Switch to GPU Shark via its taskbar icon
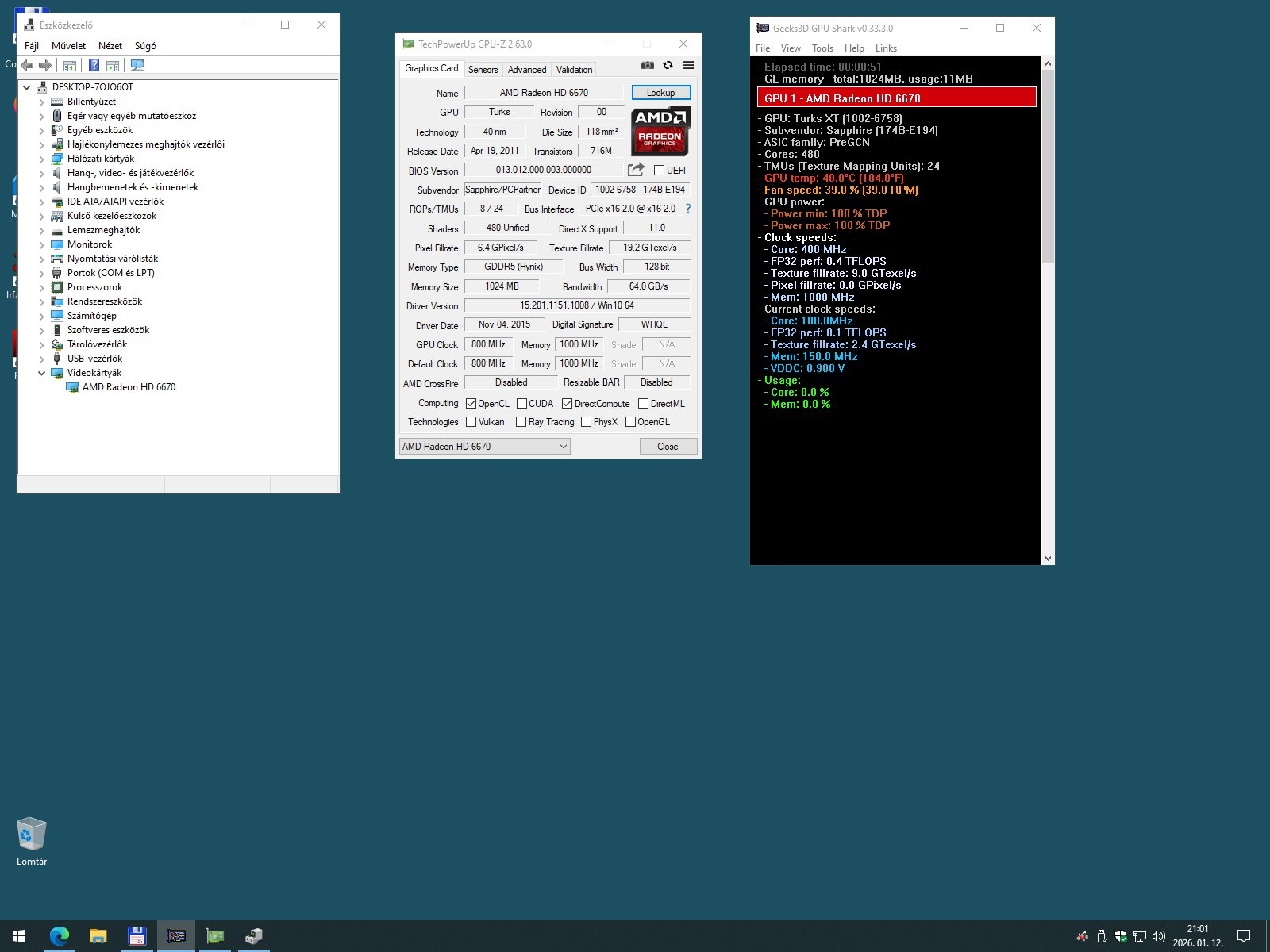 (175, 936)
